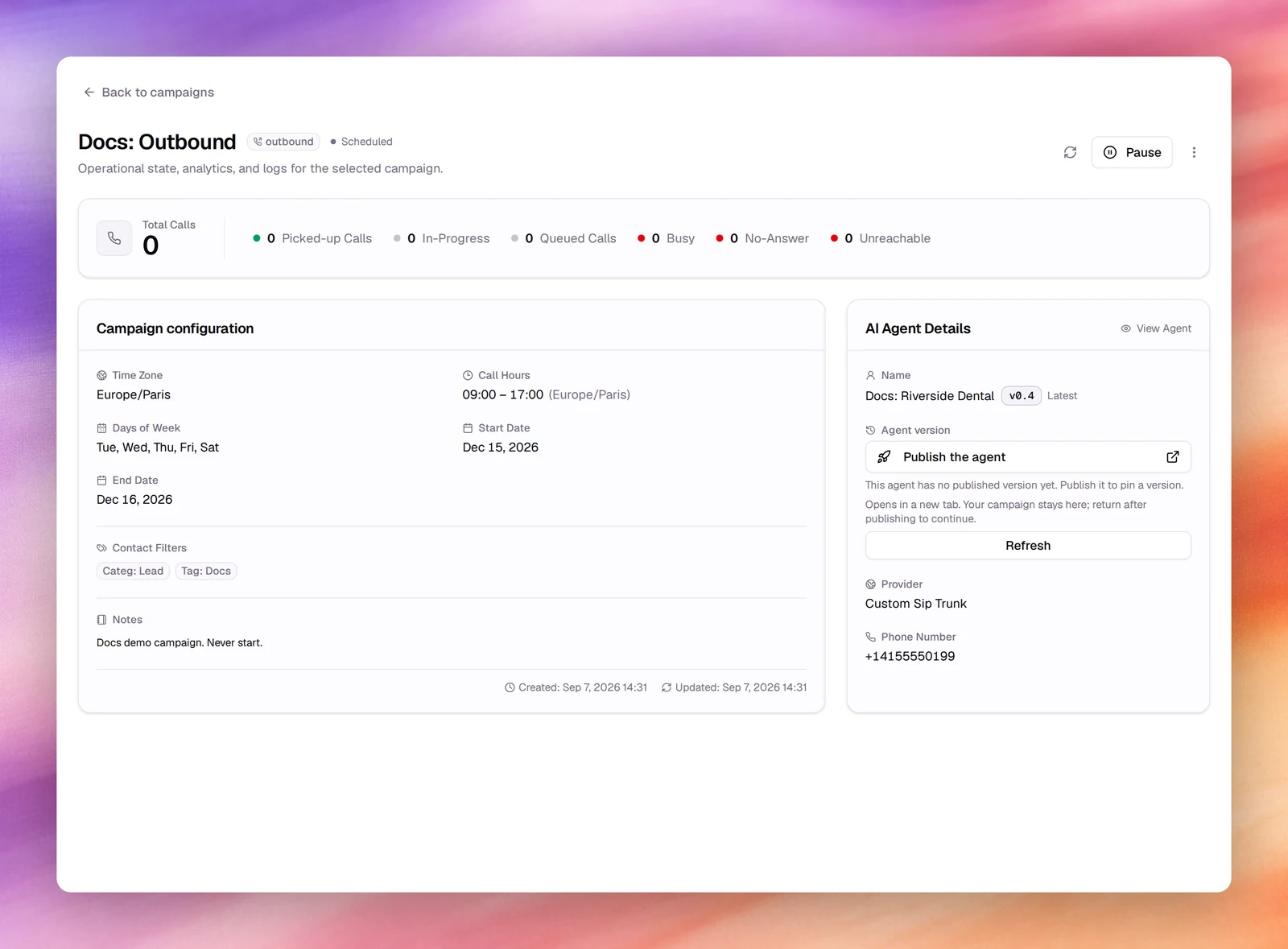Select the phone number +14155550199

[x=910, y=657]
